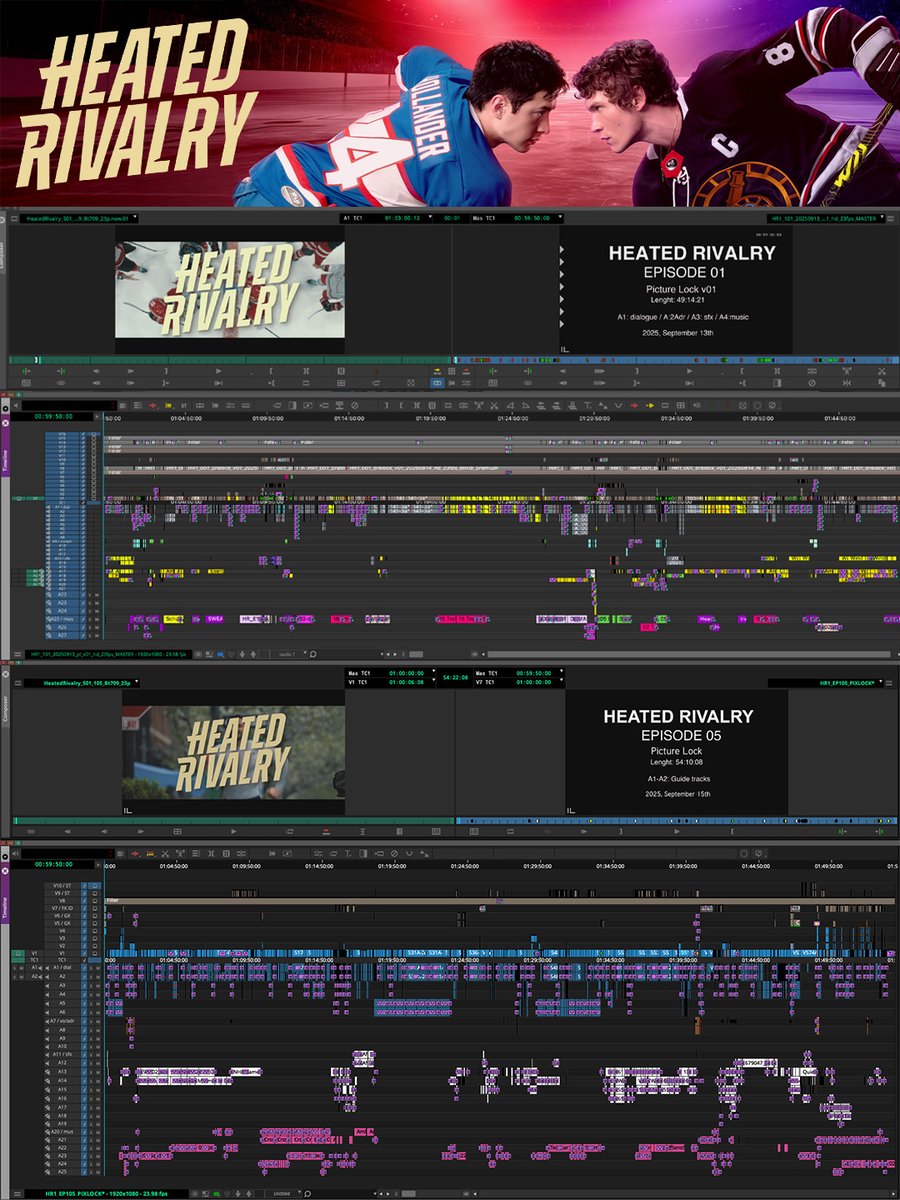Viewport: 900px width, 1200px height.
Task: Select the red Overwrite arrow in timeline toolbar
Action: click(x=152, y=403)
